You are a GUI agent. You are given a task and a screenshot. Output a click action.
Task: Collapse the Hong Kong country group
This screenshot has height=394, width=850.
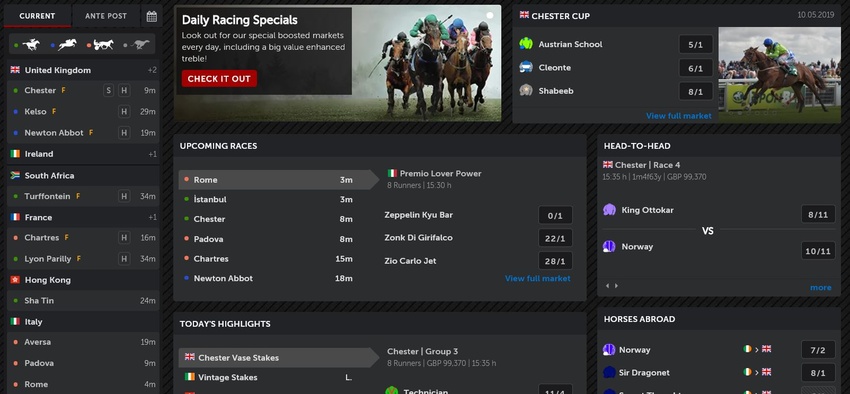[x=84, y=280]
